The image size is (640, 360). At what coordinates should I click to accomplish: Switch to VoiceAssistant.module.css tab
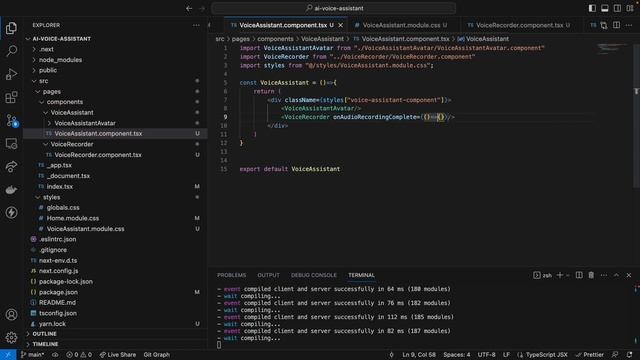tap(401, 25)
